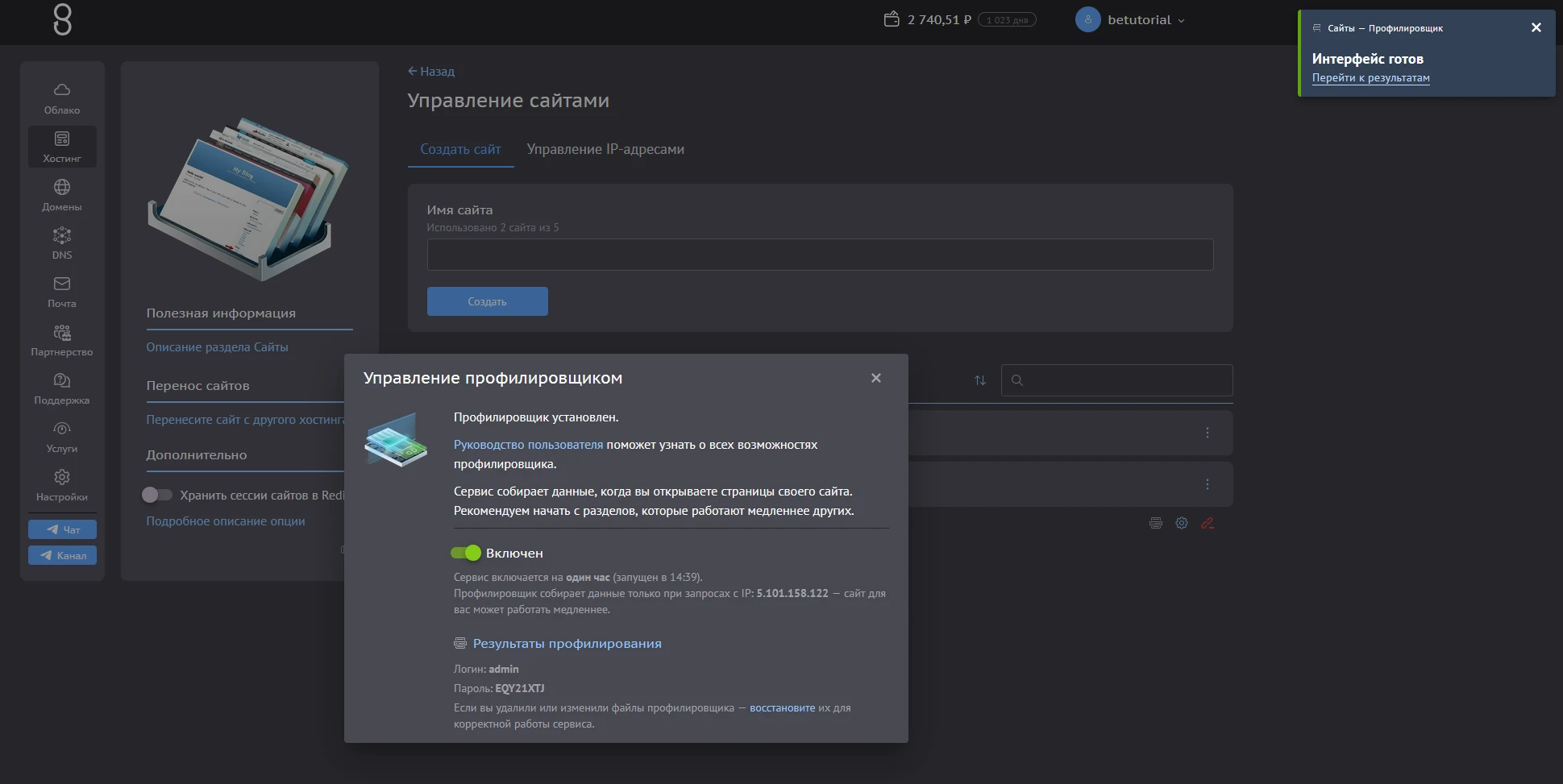Open the Почта mail section
This screenshot has height=784, width=1563.
[62, 292]
